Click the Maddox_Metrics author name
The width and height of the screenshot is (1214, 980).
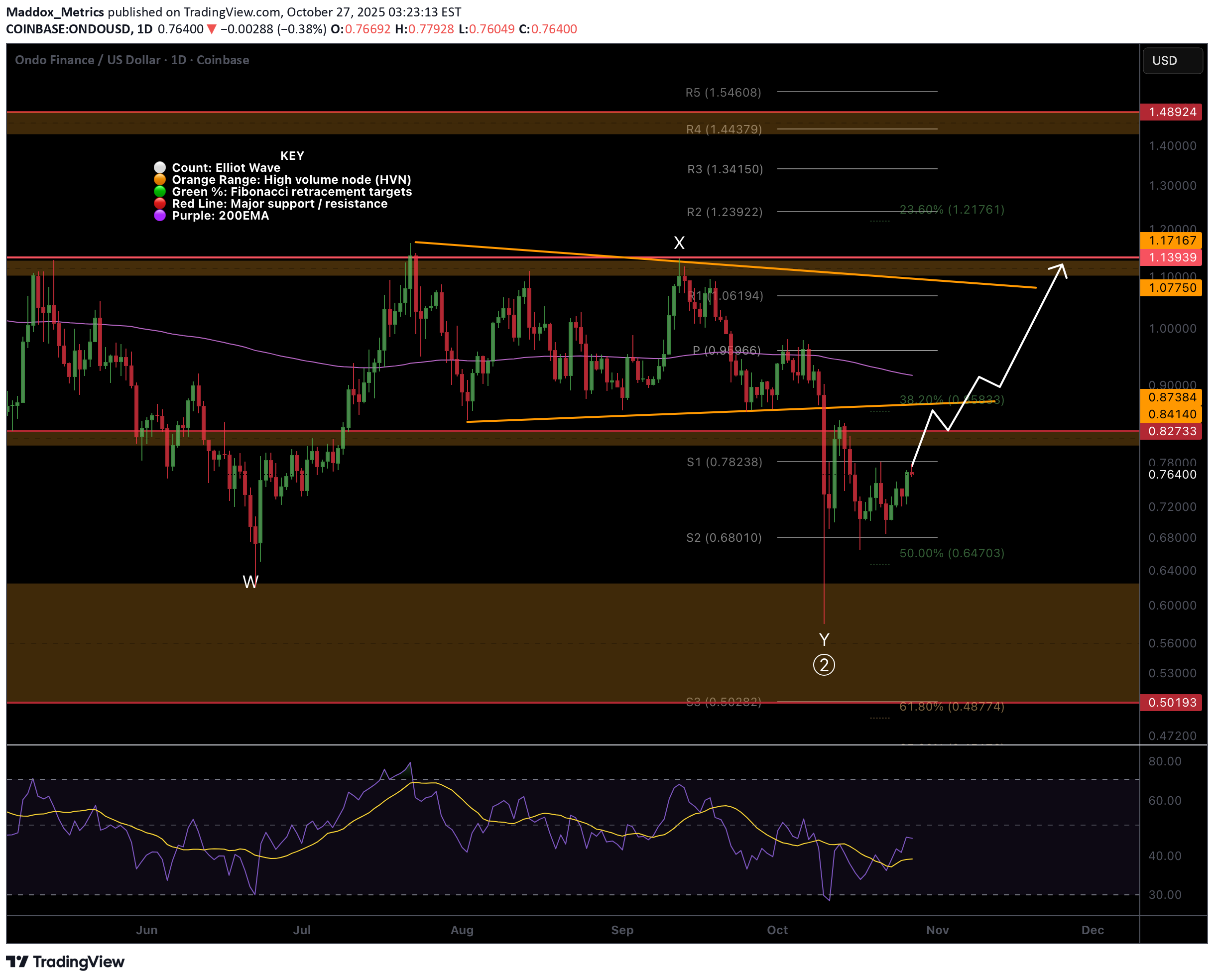coord(55,12)
